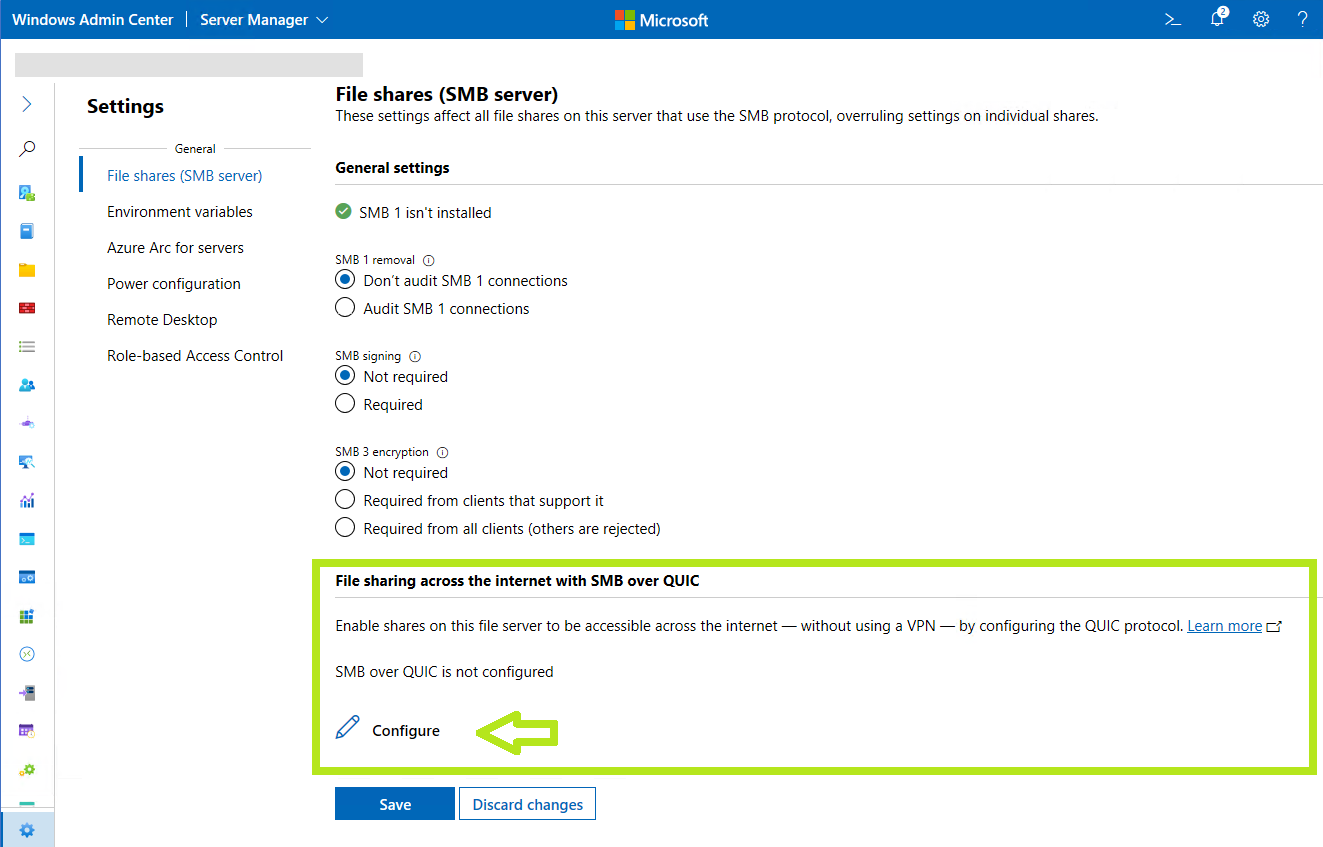Open the Local users and groups icon
1323x847 pixels.
click(27, 385)
